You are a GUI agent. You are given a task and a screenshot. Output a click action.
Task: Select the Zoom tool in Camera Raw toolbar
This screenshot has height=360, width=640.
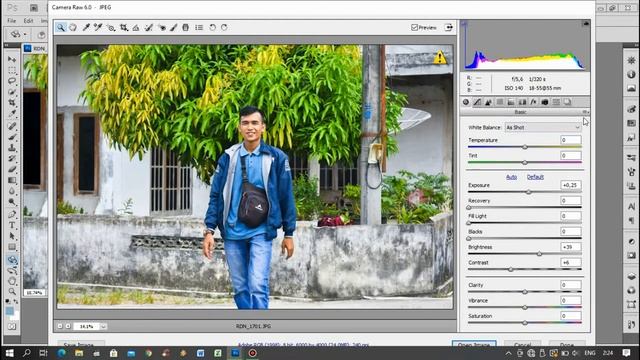pos(61,27)
